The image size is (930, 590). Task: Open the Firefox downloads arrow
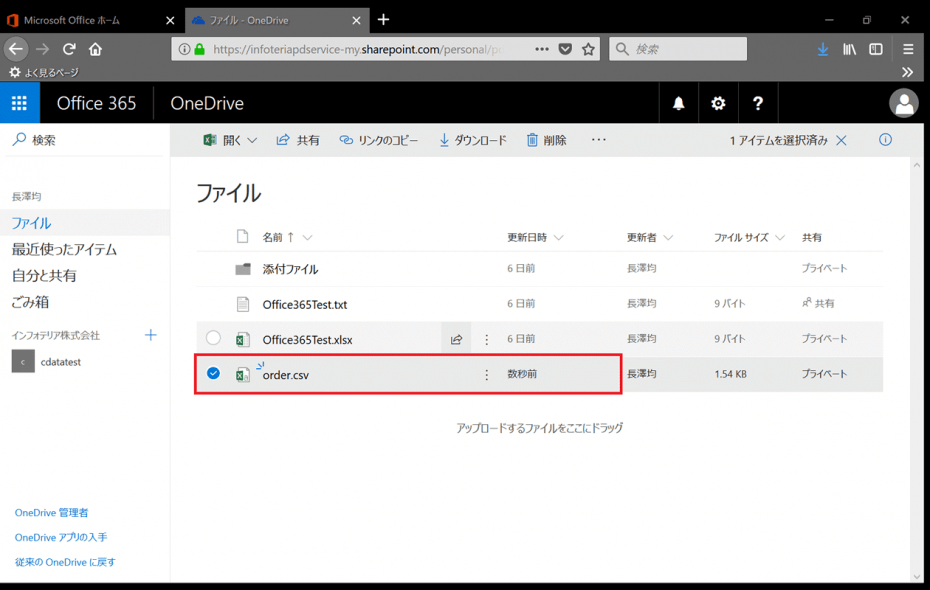tap(823, 49)
